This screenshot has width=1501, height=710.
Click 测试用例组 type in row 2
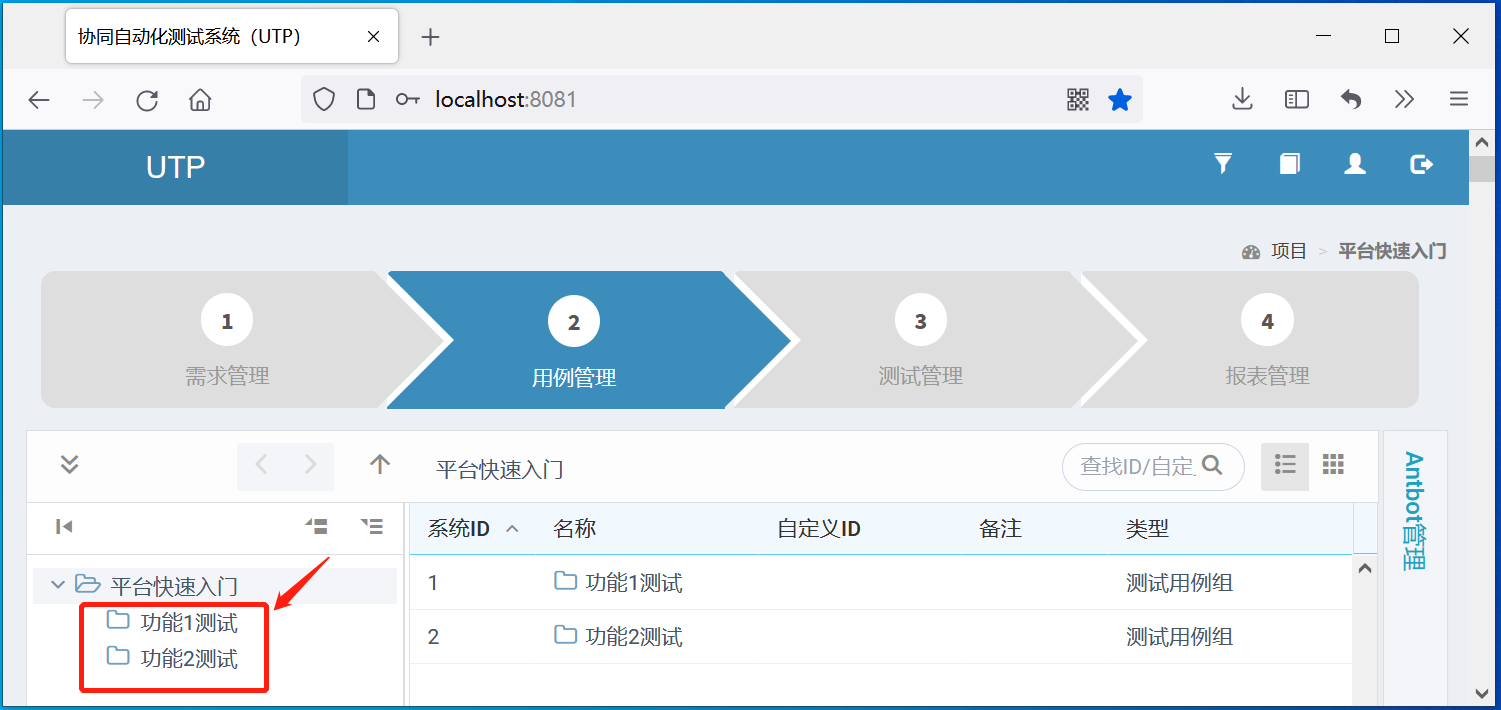coord(1179,636)
